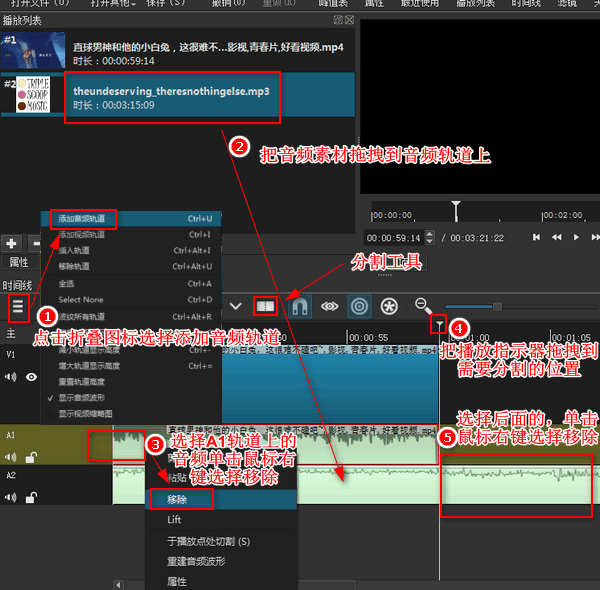Choose 重置轨道高度 menu entry
The height and width of the screenshot is (590, 600).
coord(131,382)
